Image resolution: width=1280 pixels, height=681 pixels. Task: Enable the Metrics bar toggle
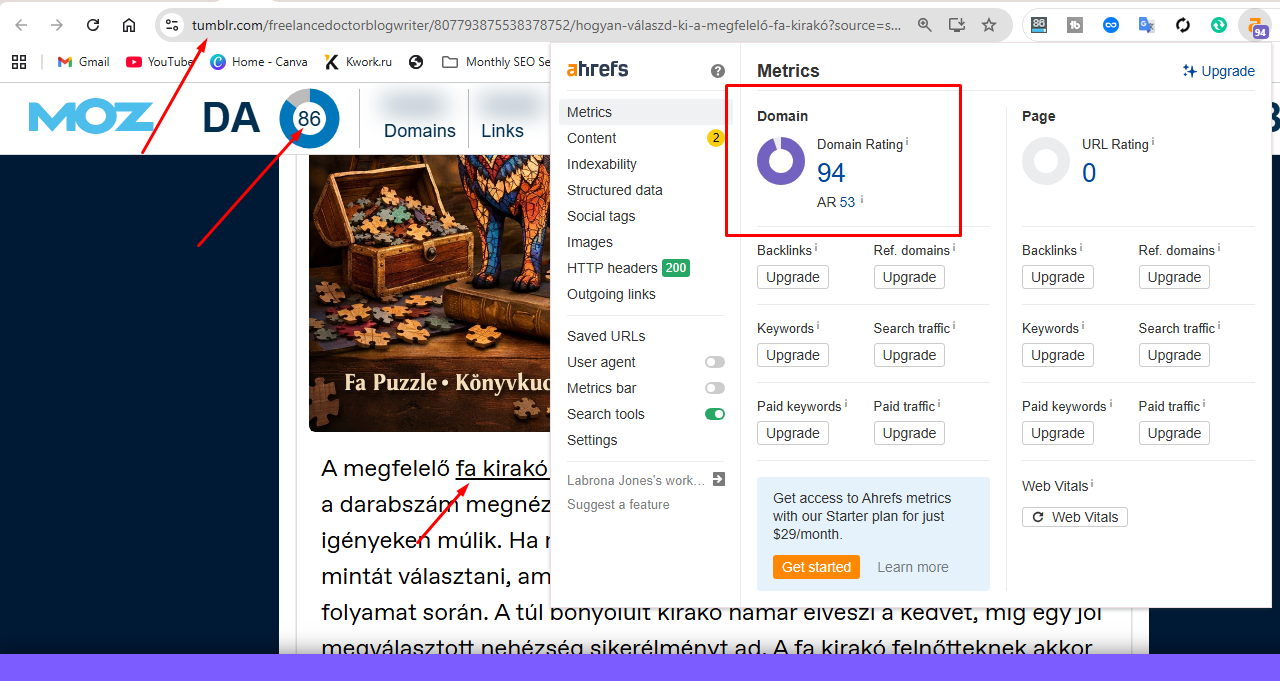point(714,388)
